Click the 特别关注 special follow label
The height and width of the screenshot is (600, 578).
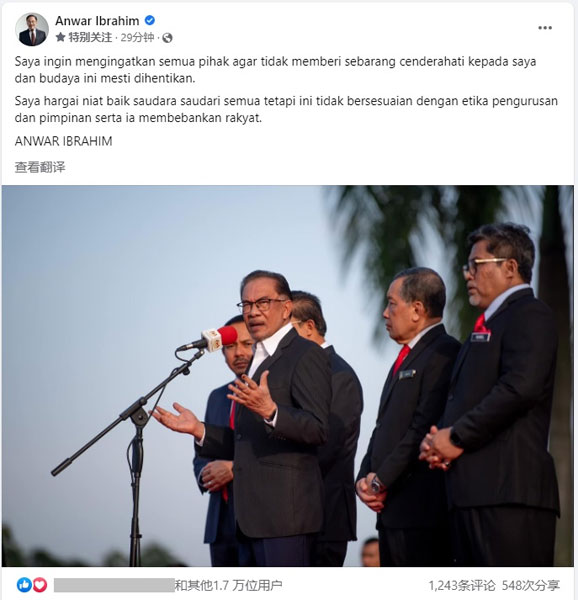coord(90,38)
